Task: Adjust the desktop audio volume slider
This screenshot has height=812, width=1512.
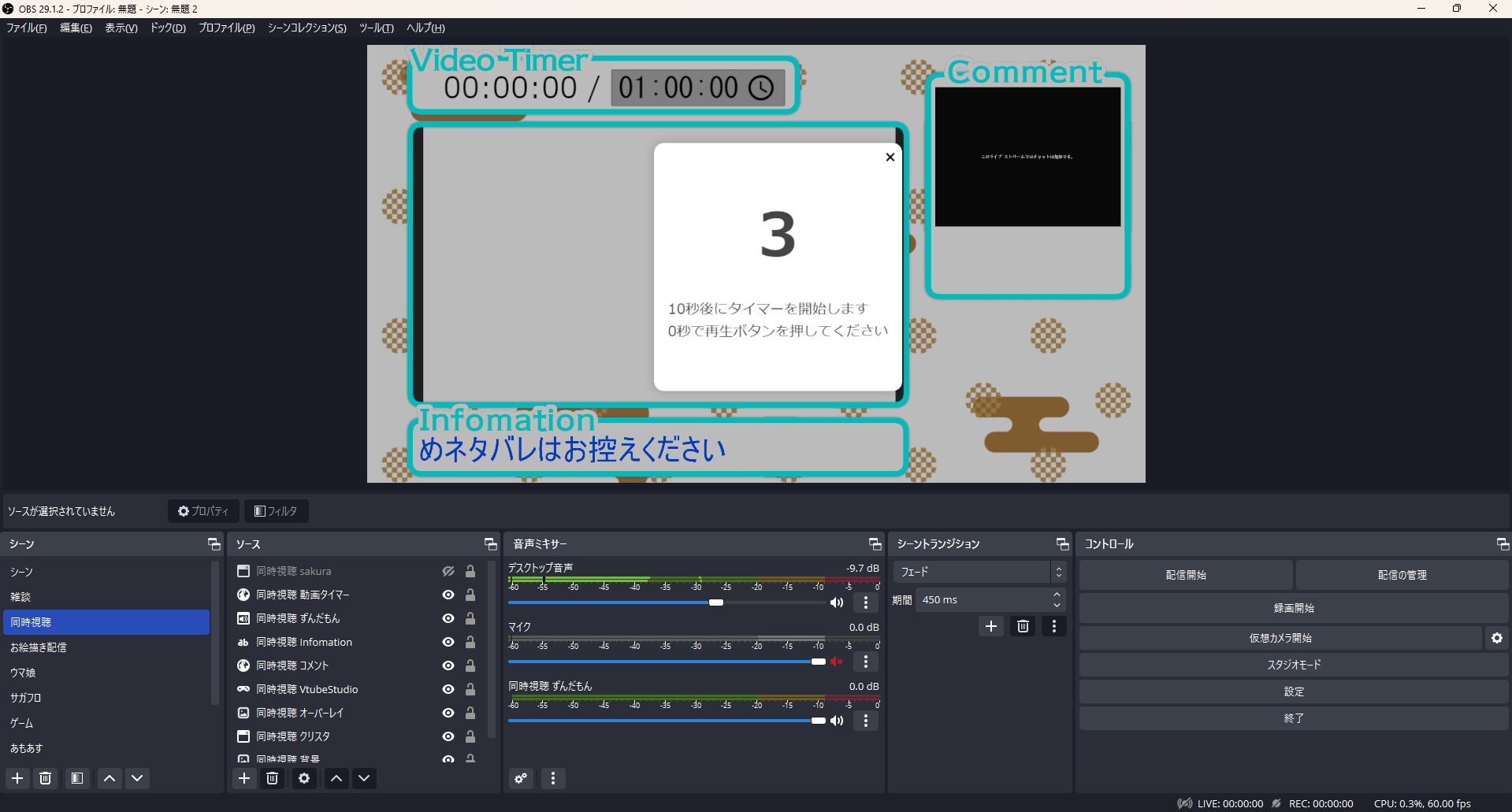Action: (x=667, y=603)
